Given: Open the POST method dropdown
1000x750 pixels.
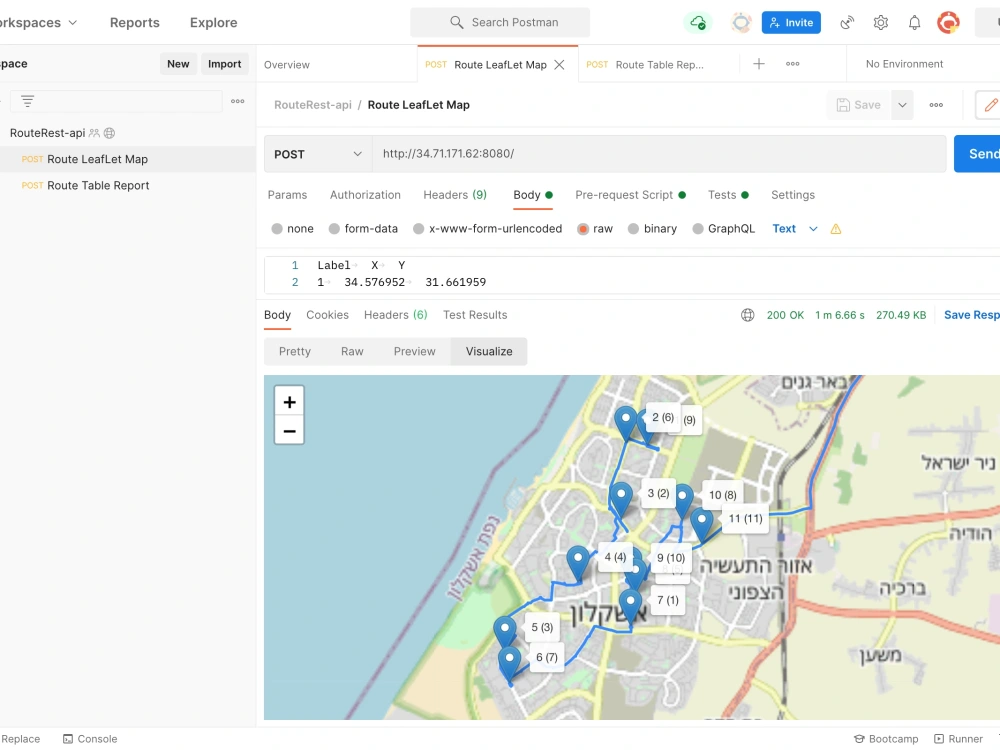Looking at the screenshot, I should [317, 154].
